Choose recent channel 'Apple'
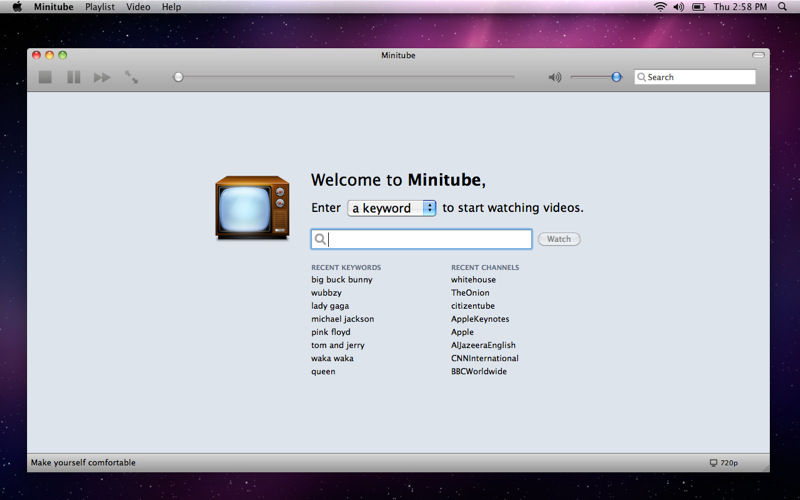The width and height of the screenshot is (800, 500). pyautogui.click(x=462, y=332)
